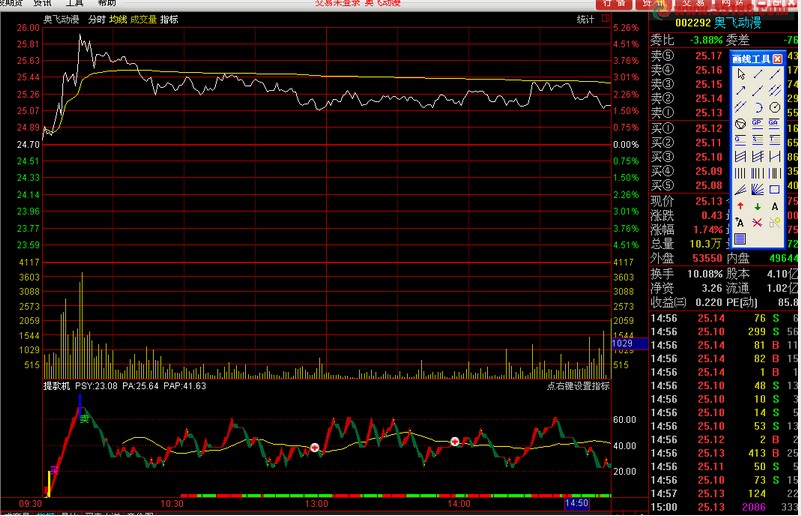The width and height of the screenshot is (801, 516).
Task: Click the 26.00 top price axis label
Action: click(28, 28)
